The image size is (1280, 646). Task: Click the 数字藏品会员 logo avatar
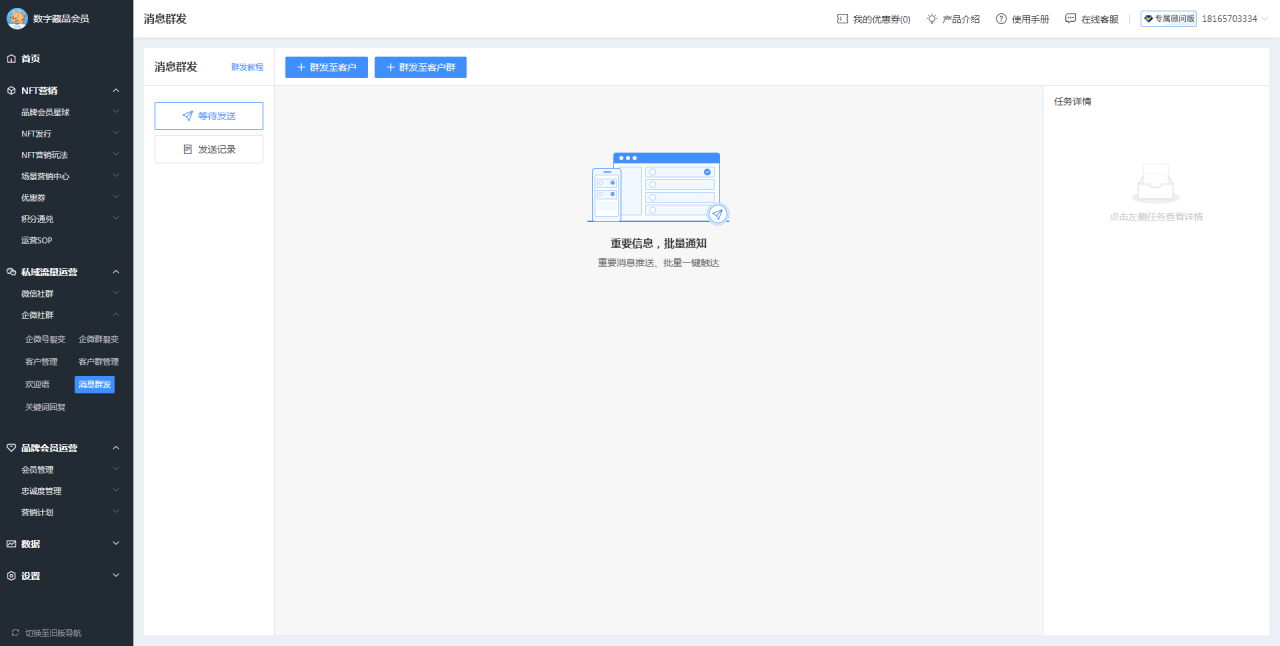click(16, 19)
